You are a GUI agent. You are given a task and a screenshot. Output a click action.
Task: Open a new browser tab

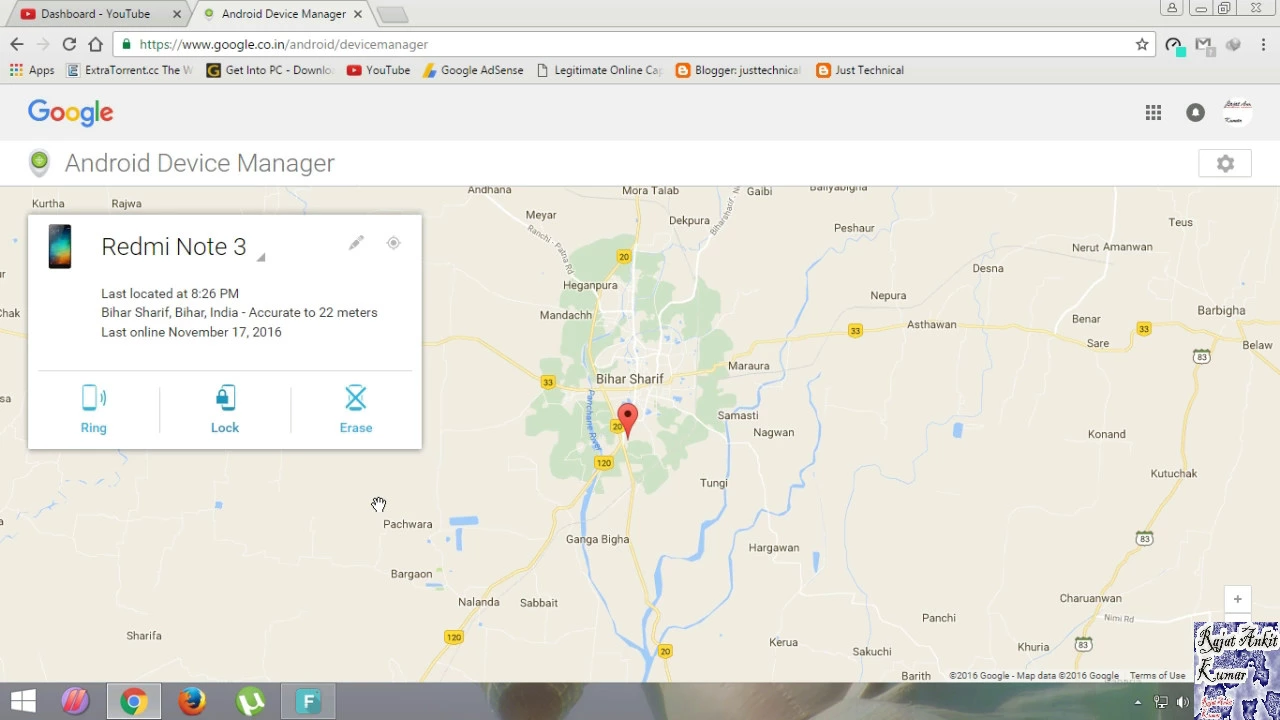(x=392, y=14)
